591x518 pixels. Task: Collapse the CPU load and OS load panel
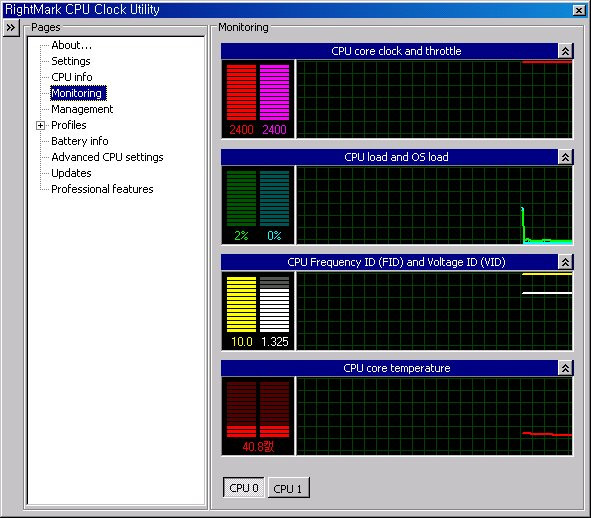point(565,157)
